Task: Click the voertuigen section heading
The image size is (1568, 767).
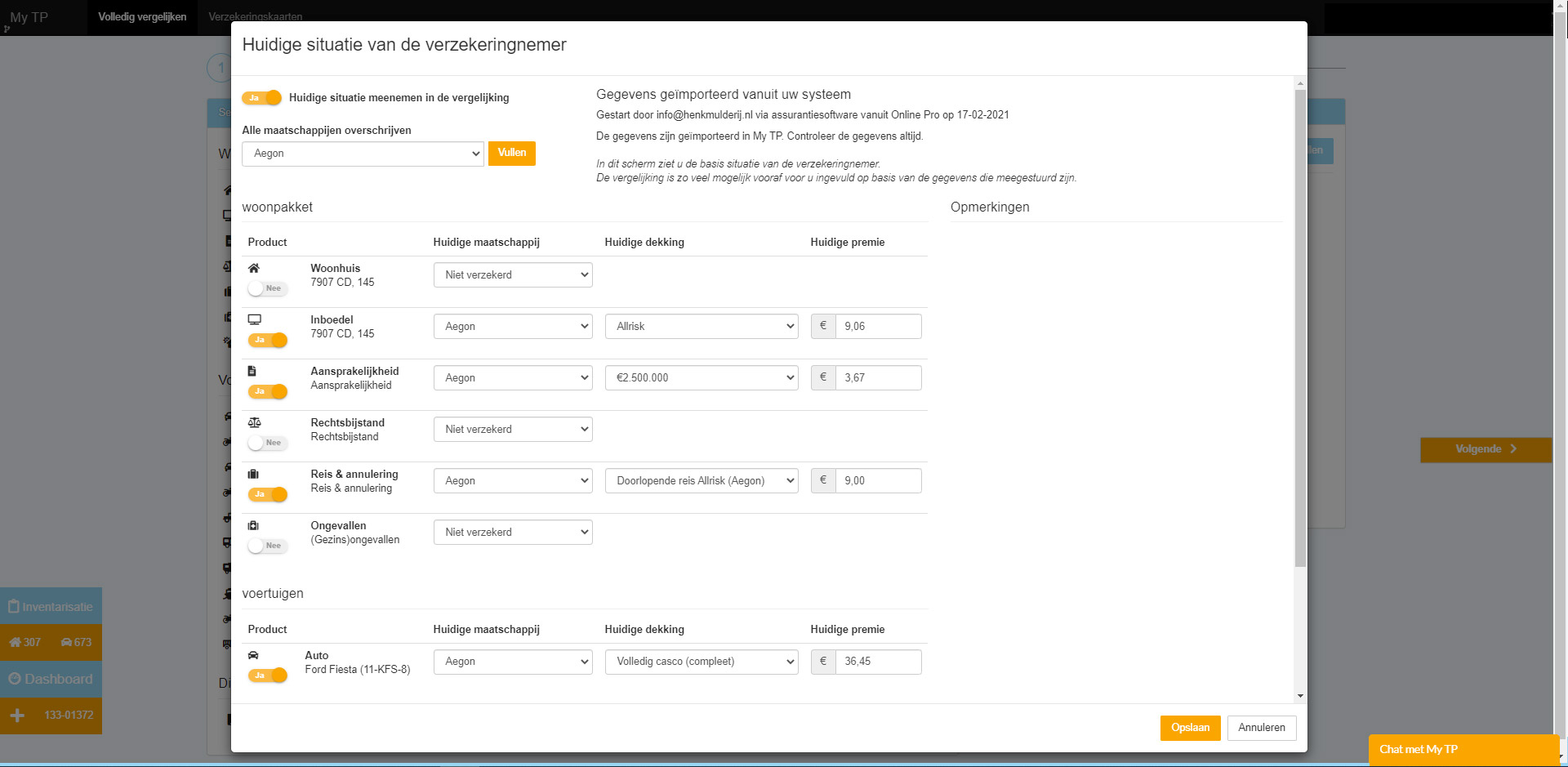Action: point(273,594)
